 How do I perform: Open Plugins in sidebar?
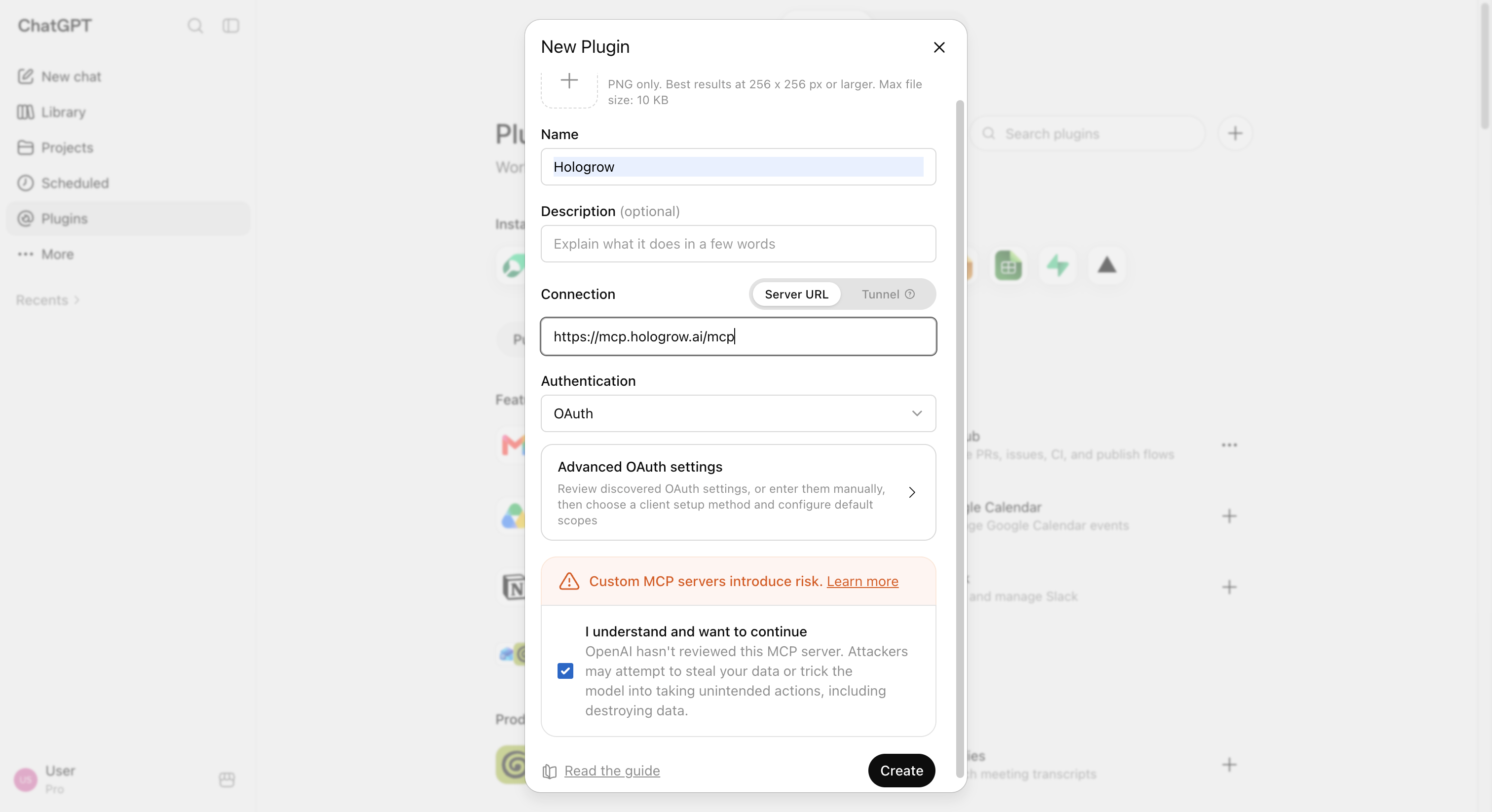pyautogui.click(x=128, y=219)
